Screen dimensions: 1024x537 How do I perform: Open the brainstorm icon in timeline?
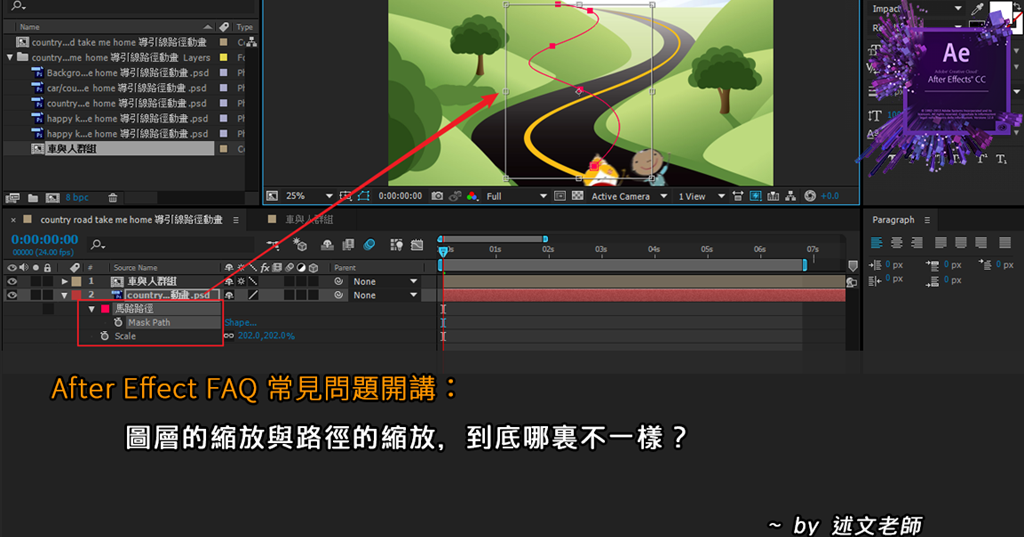(396, 245)
